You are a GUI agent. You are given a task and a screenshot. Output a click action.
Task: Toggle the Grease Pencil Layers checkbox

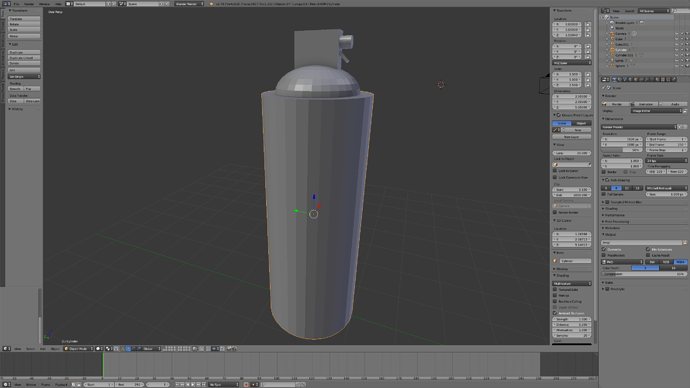click(558, 115)
